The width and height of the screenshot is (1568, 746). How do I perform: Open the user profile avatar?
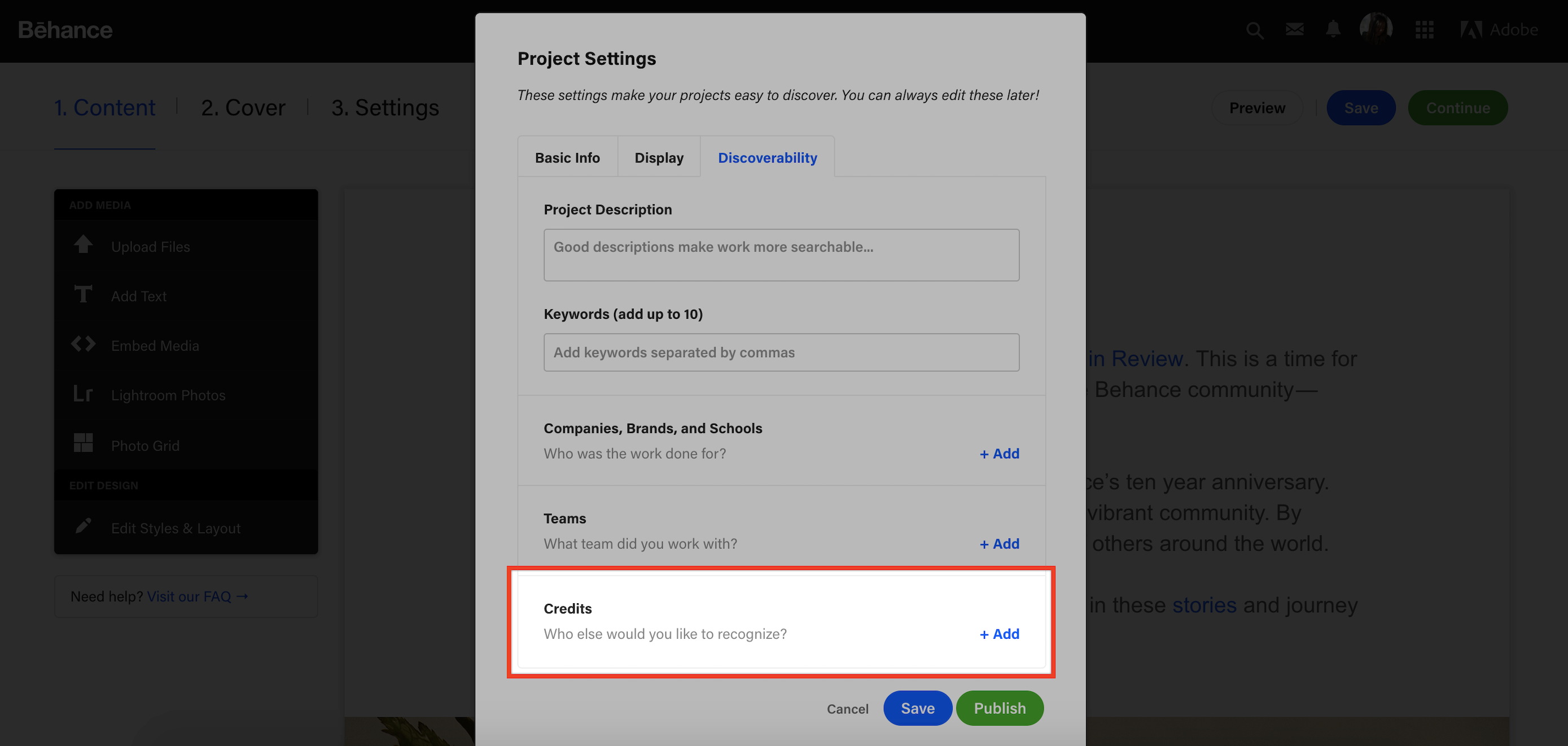pos(1376,29)
